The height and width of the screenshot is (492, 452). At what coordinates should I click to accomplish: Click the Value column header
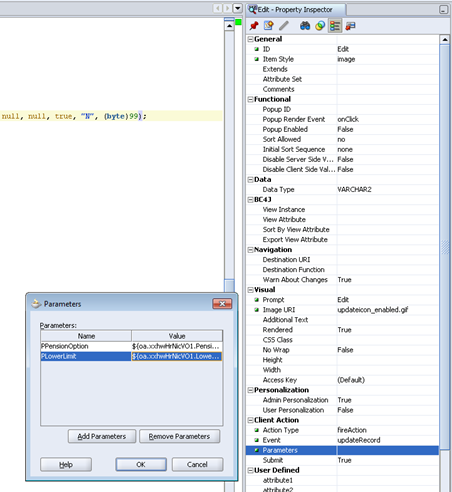(177, 336)
